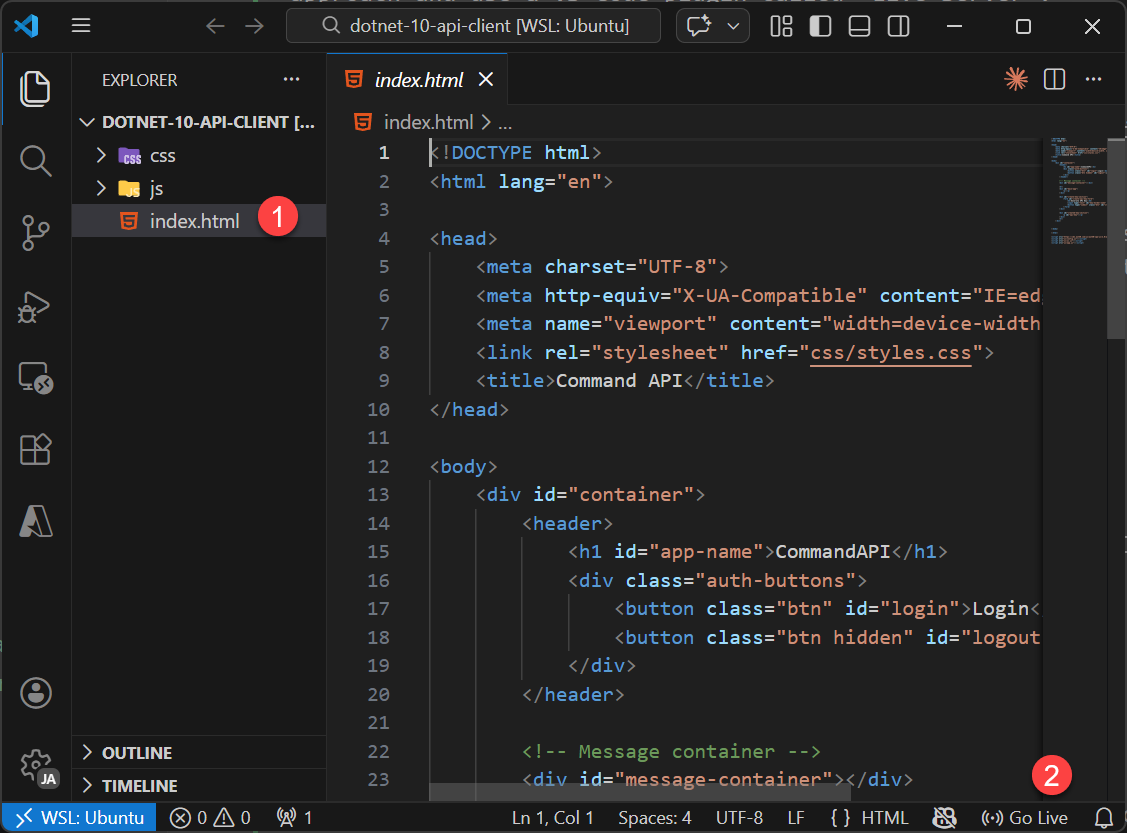The height and width of the screenshot is (833, 1127).
Task: Open the Accounts menu
Action: coord(36,693)
